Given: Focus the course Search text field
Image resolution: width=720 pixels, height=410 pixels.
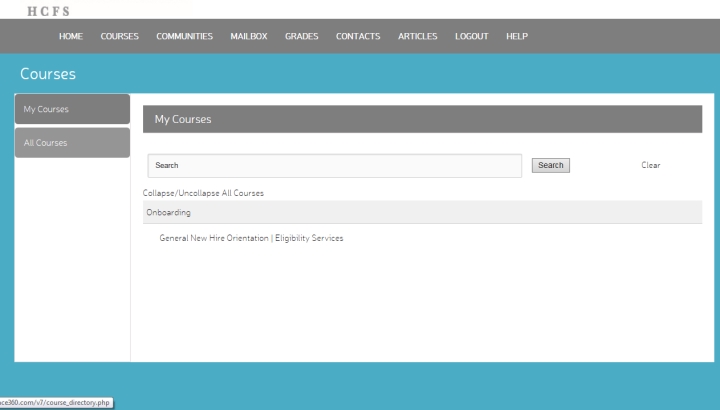Looking at the screenshot, I should click(x=334, y=166).
